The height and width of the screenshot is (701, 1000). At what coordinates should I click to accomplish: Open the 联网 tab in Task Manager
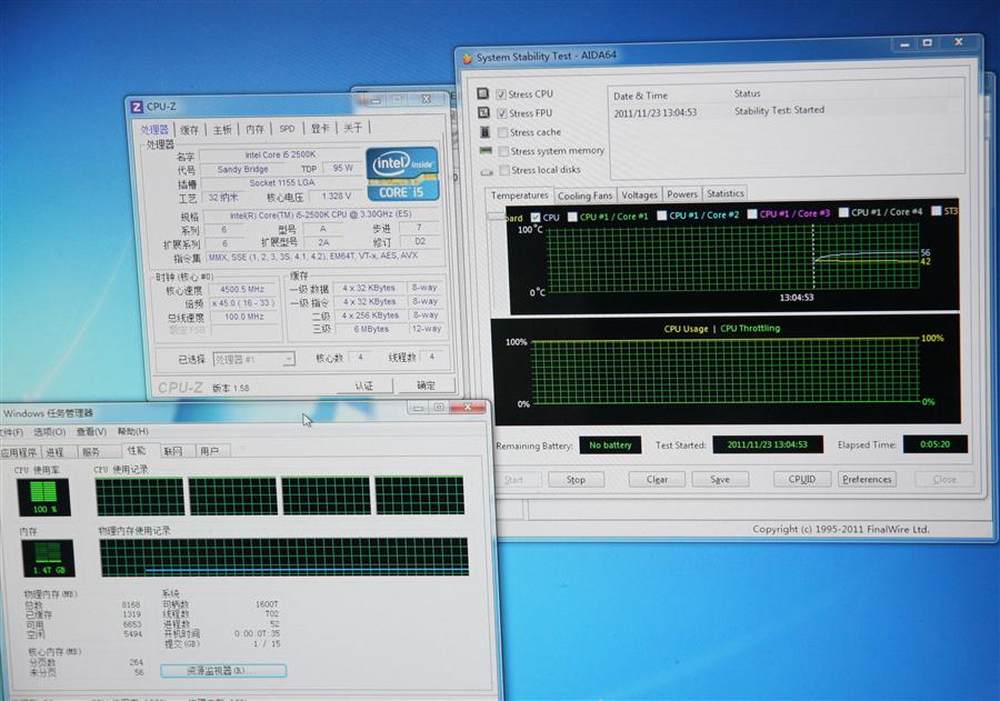(173, 452)
